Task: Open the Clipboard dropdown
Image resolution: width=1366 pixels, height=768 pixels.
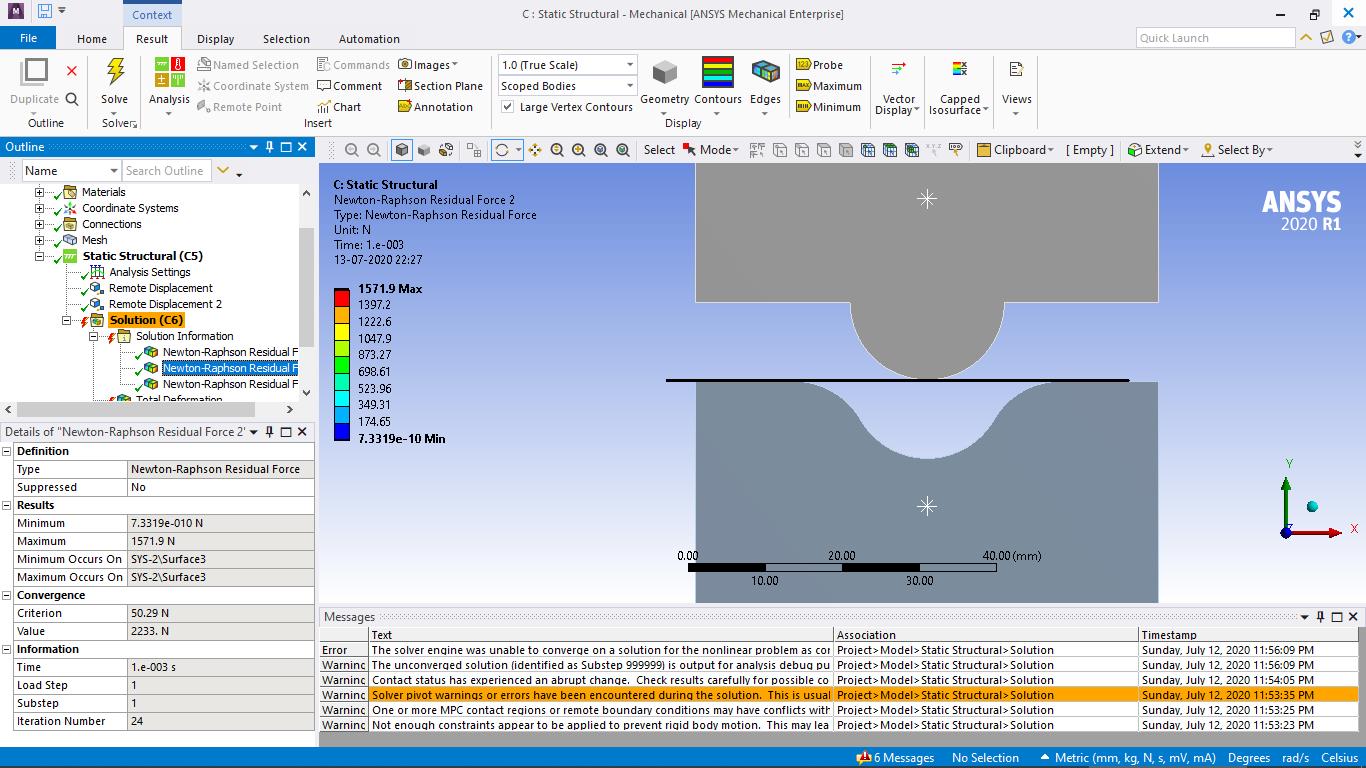Action: (x=1015, y=150)
